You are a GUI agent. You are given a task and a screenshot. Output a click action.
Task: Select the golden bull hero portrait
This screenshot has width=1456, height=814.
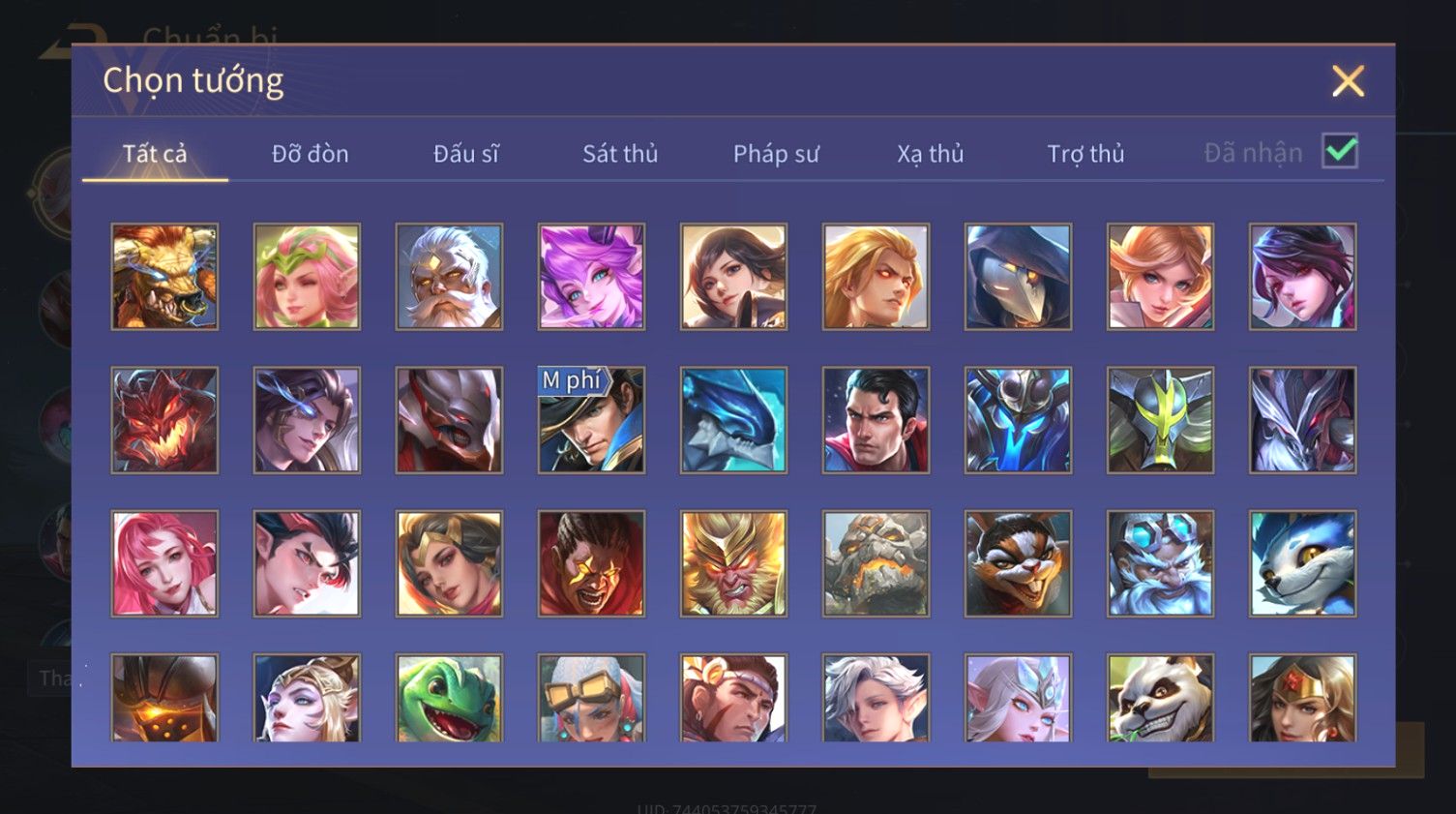(164, 277)
